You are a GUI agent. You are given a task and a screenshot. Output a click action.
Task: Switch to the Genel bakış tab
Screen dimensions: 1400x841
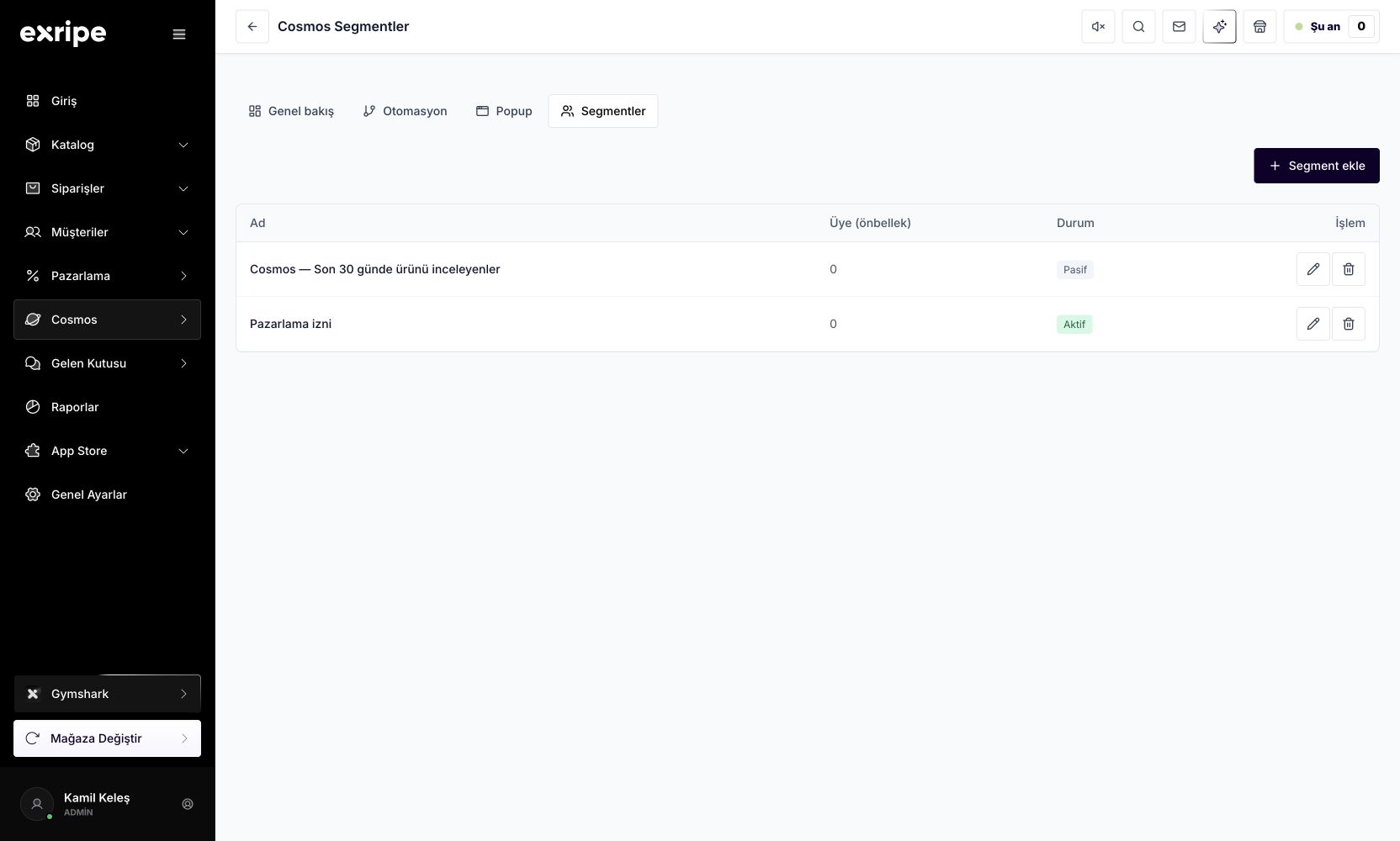pos(291,111)
